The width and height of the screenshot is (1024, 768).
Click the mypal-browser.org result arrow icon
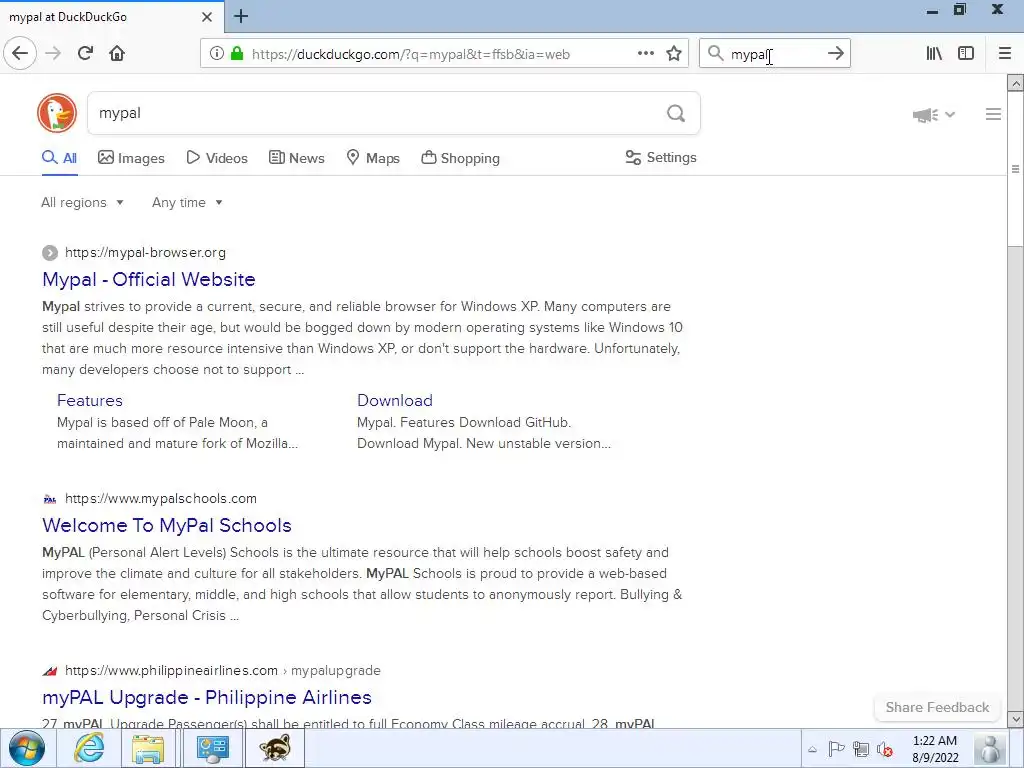click(50, 252)
